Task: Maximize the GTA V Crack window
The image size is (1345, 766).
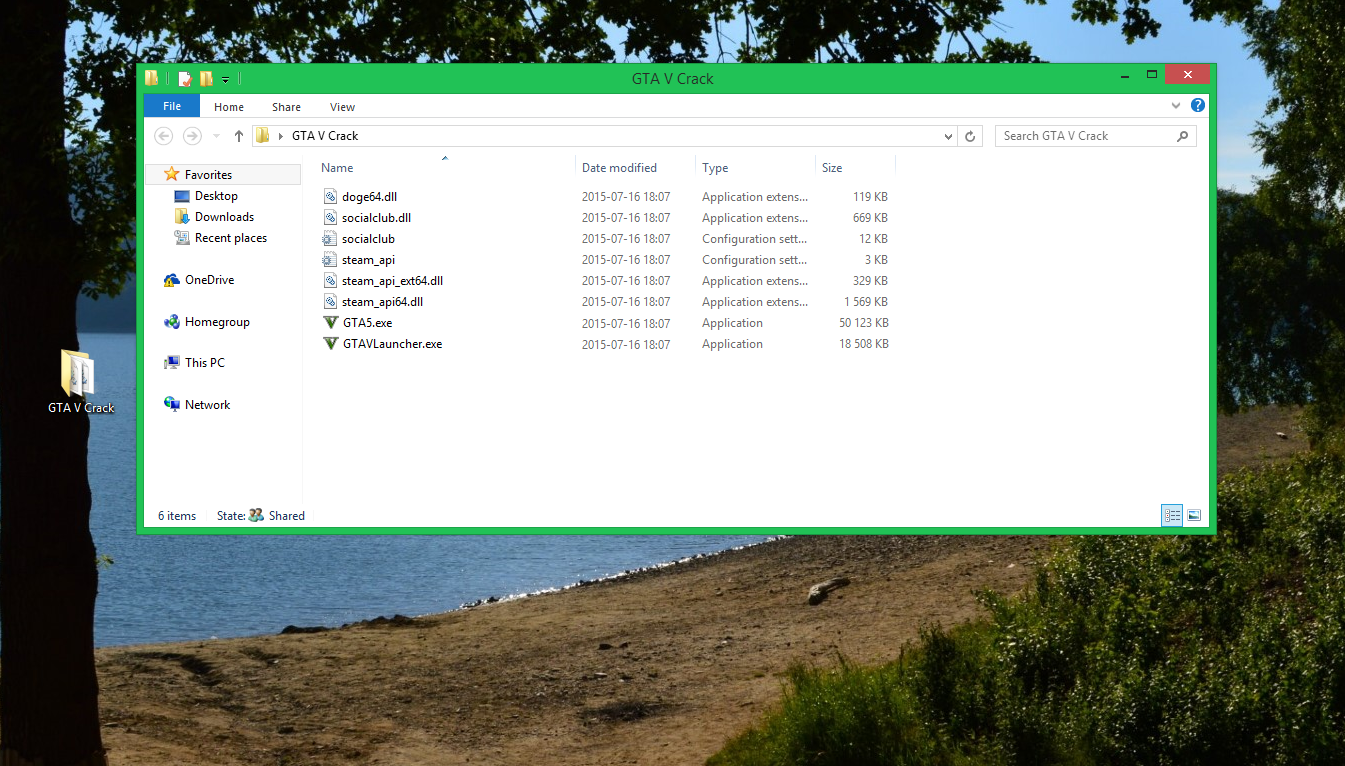Action: 1152,75
